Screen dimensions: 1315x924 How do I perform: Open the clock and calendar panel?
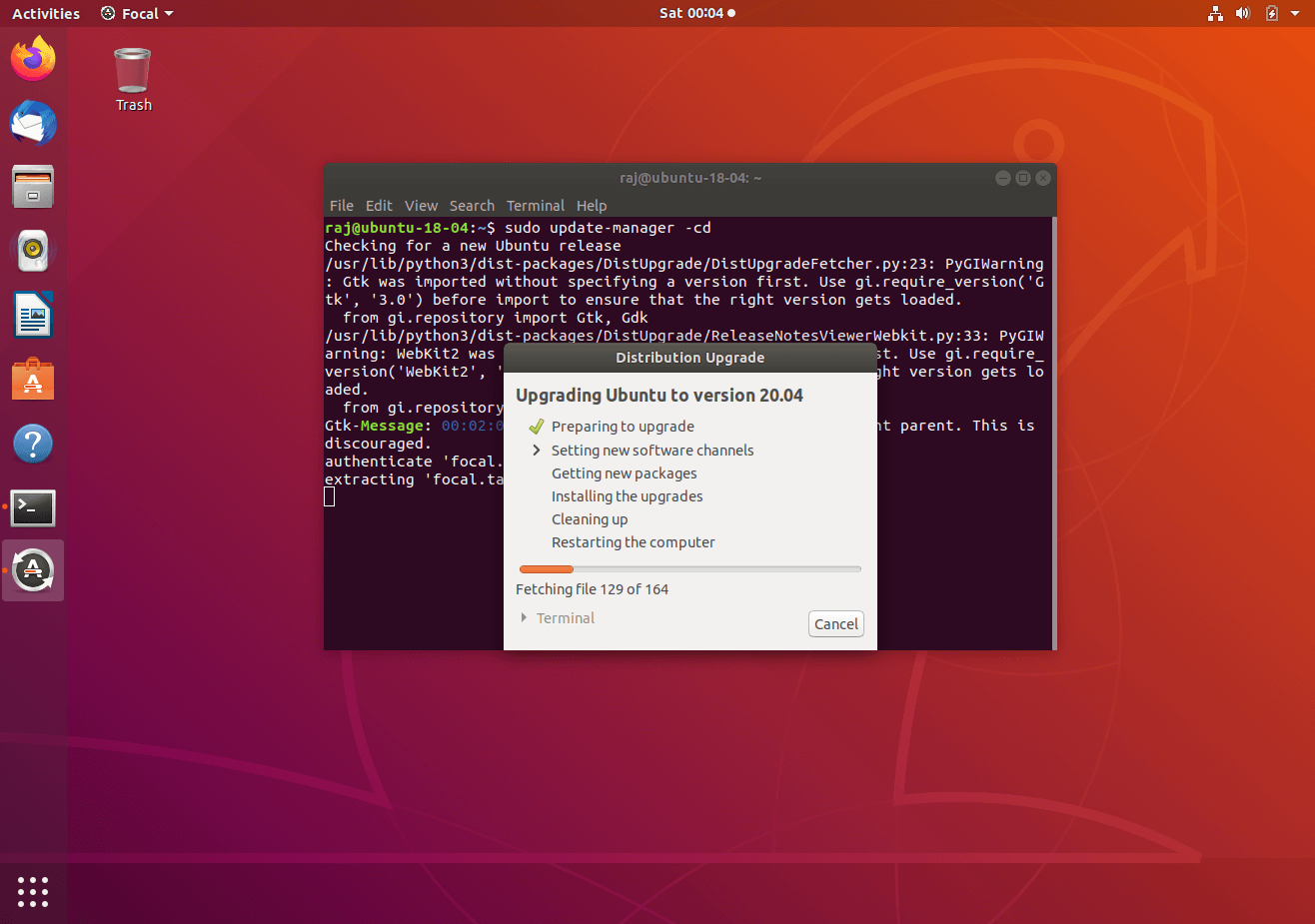[696, 13]
